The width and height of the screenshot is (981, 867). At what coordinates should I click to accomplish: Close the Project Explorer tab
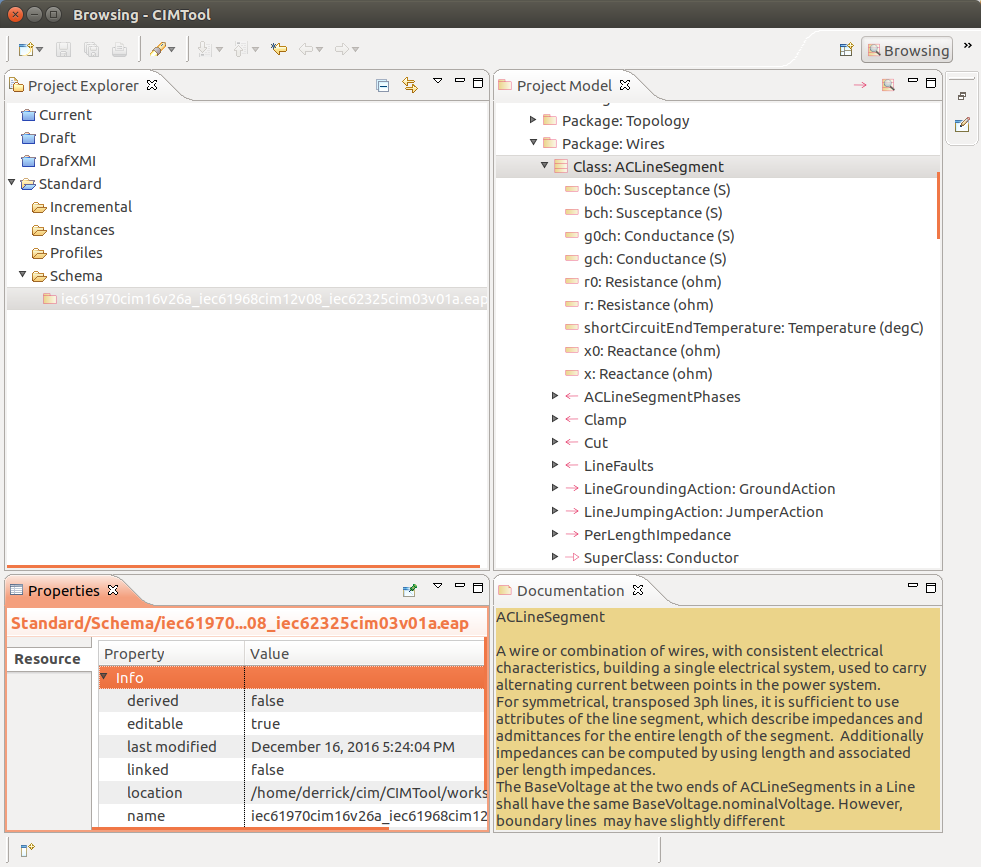pos(152,85)
